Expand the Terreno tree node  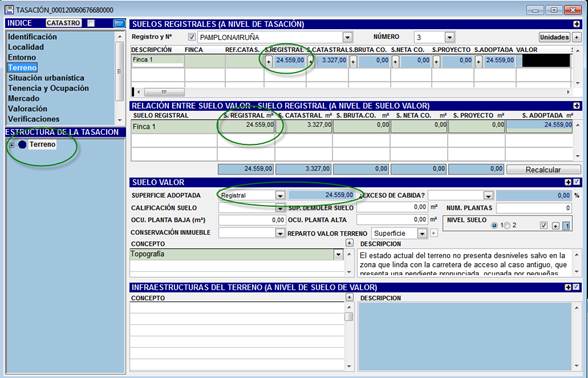coord(12,144)
